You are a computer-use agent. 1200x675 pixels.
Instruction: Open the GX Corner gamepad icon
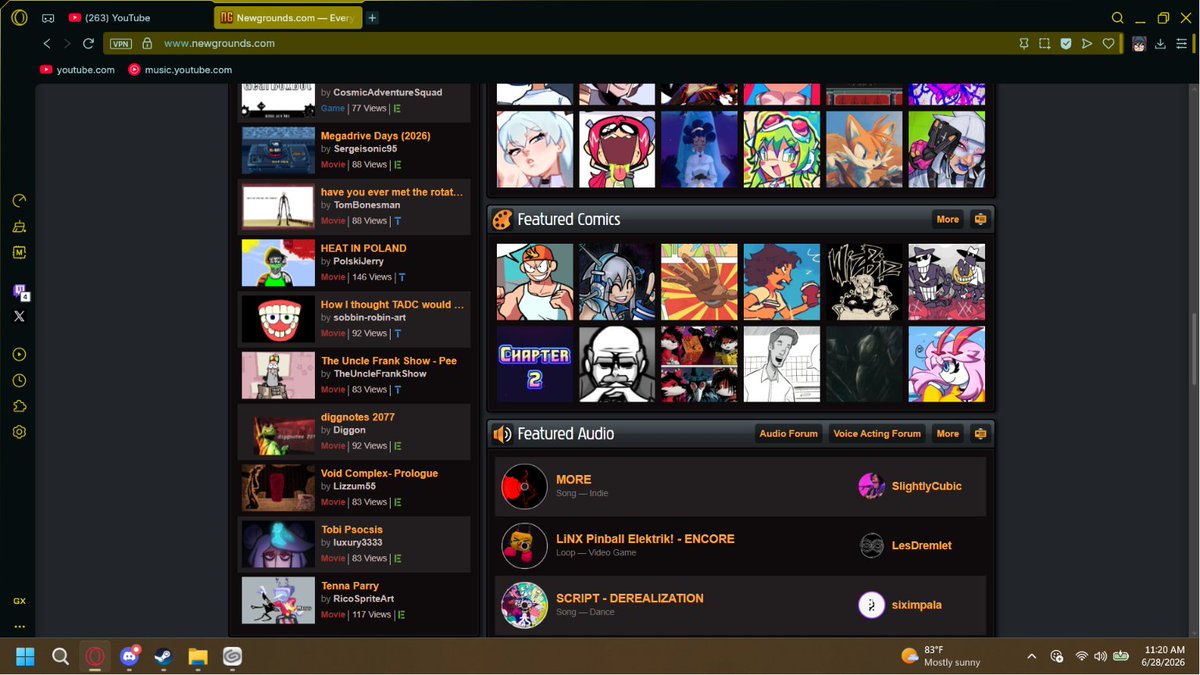(48, 18)
